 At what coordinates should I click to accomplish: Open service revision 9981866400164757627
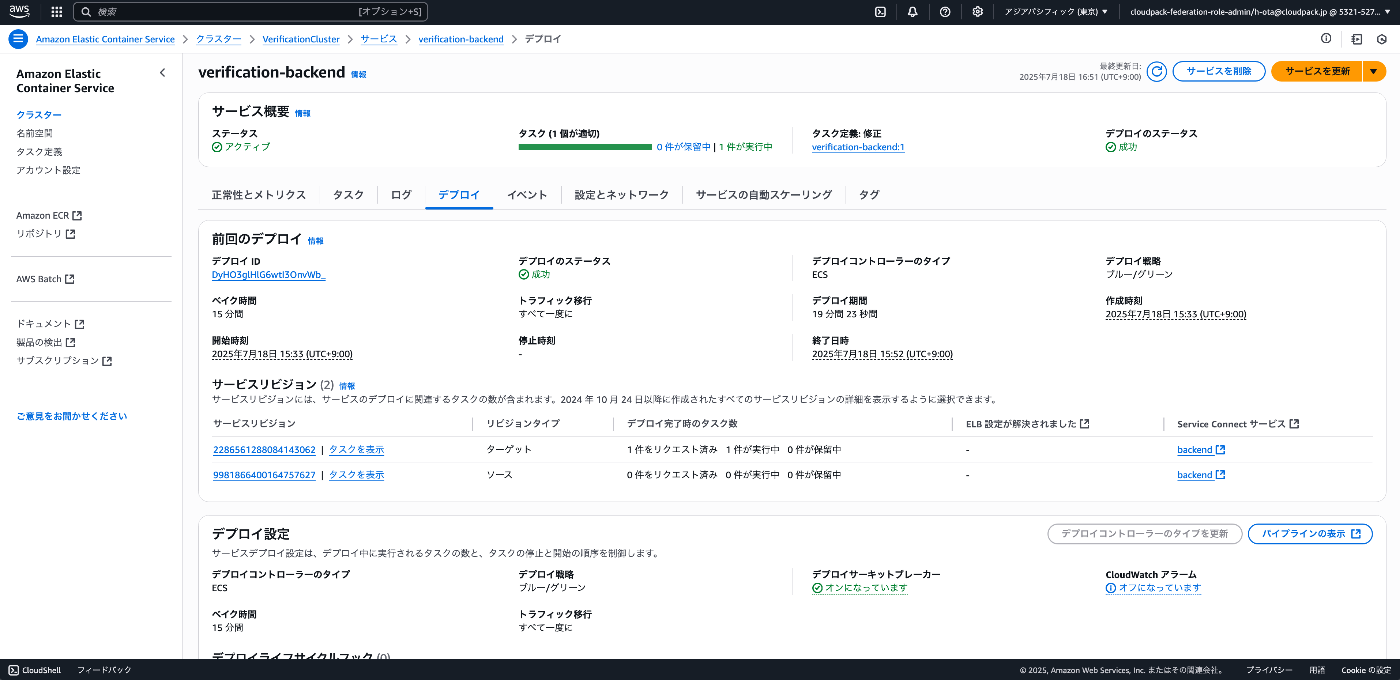(x=264, y=475)
